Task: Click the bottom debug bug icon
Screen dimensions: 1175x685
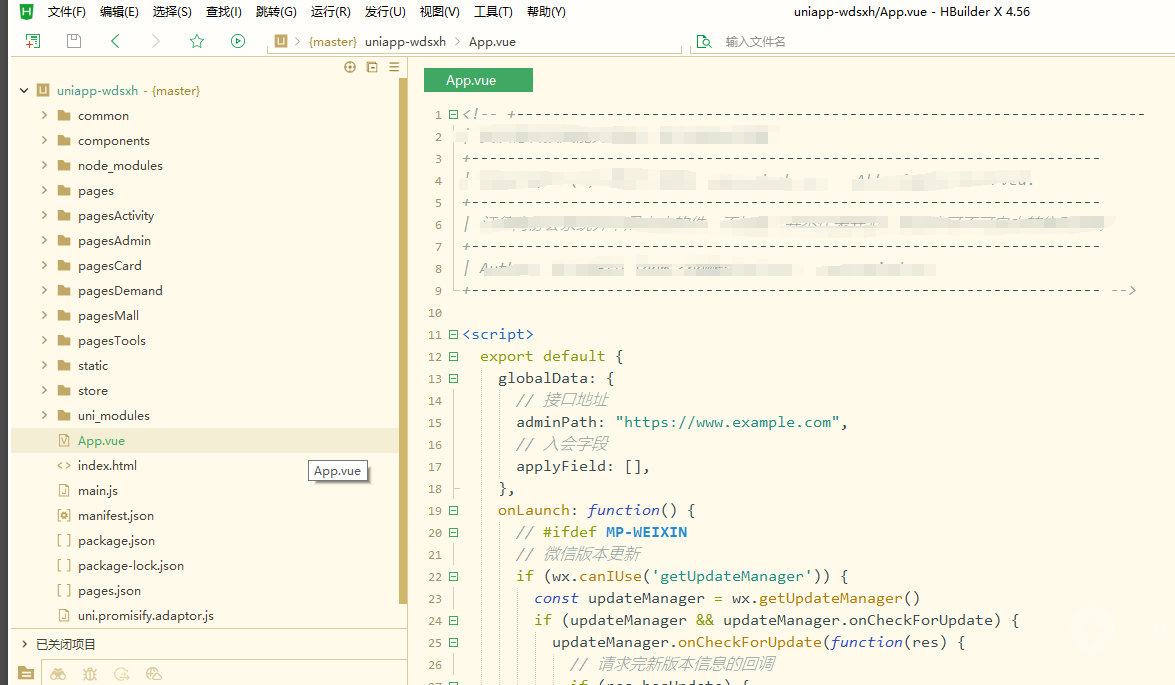Action: click(90, 674)
